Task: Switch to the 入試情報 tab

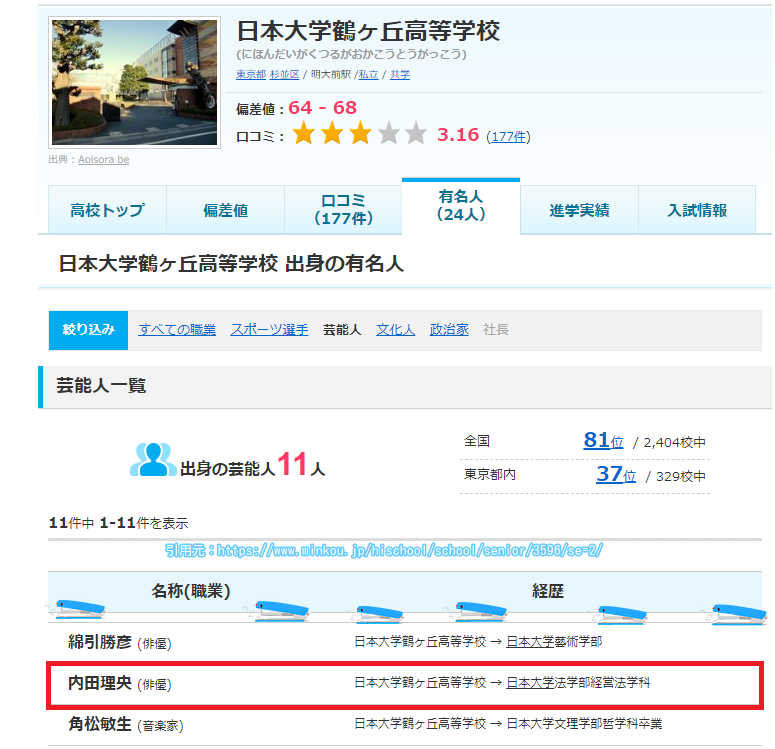Action: [697, 210]
